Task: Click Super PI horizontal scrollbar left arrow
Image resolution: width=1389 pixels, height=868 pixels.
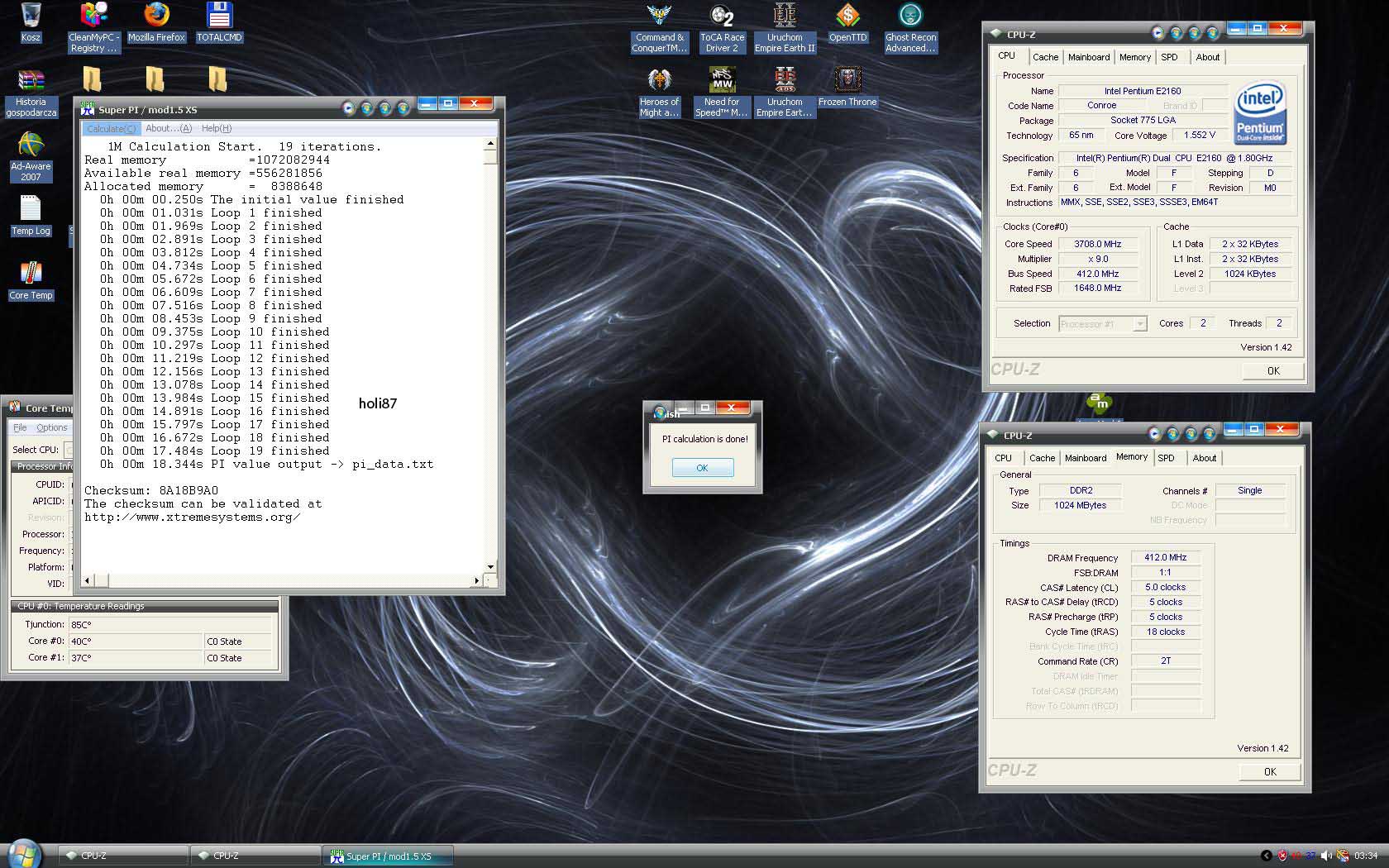Action: pyautogui.click(x=88, y=581)
